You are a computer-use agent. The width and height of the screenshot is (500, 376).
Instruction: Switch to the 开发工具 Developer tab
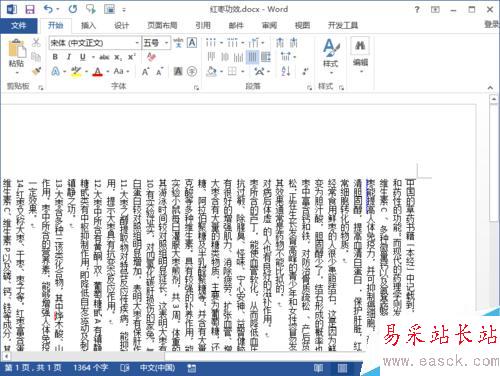click(x=343, y=25)
